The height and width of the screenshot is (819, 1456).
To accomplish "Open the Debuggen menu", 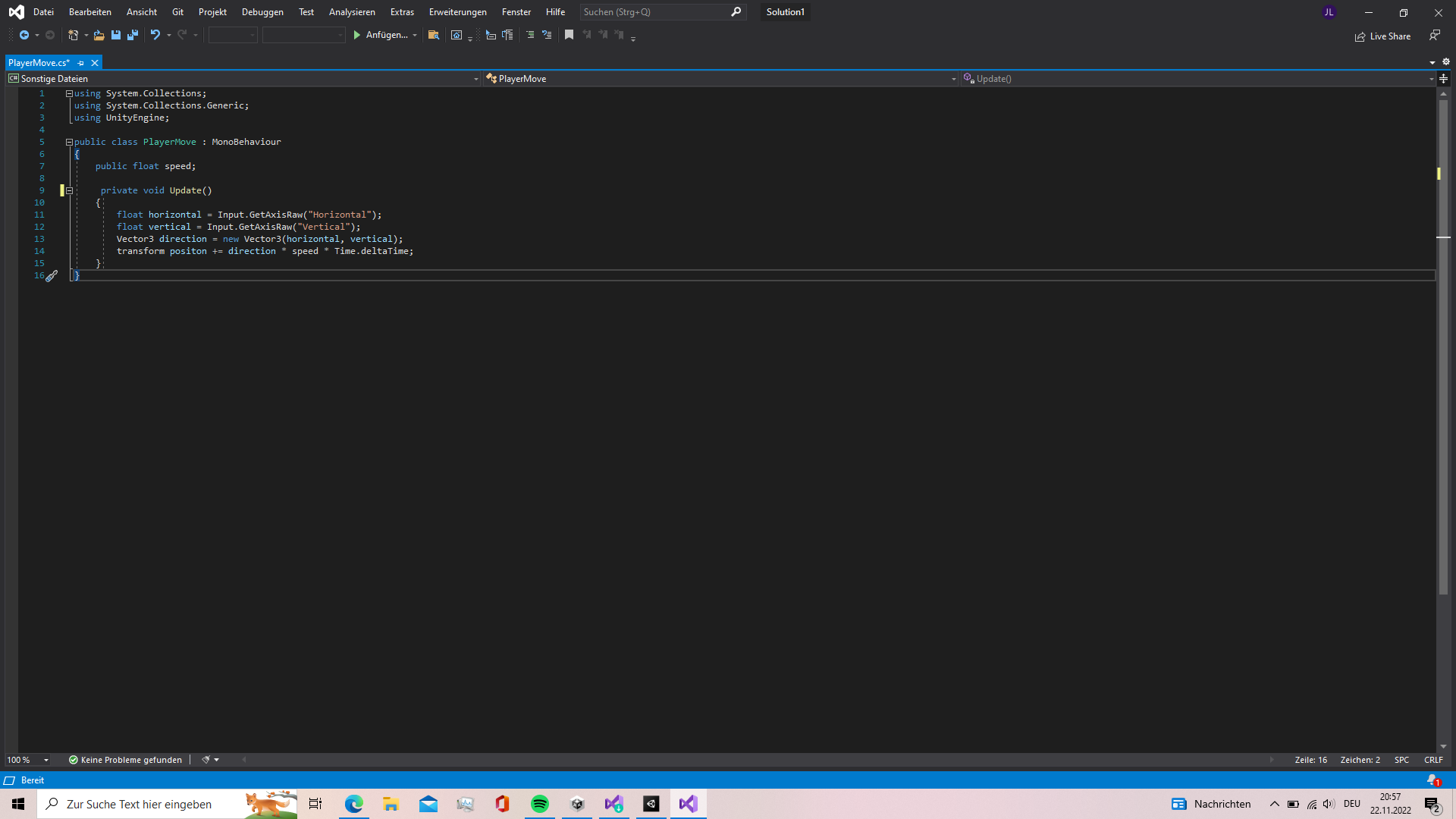I will pos(262,11).
